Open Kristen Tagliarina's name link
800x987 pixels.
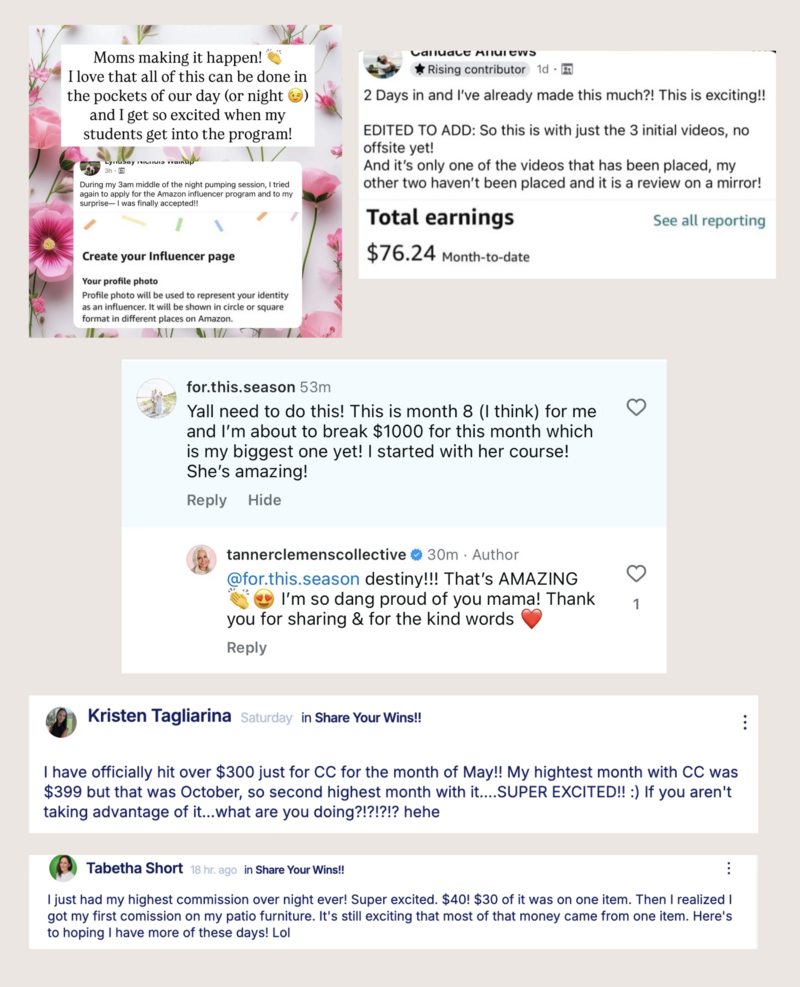click(x=159, y=716)
